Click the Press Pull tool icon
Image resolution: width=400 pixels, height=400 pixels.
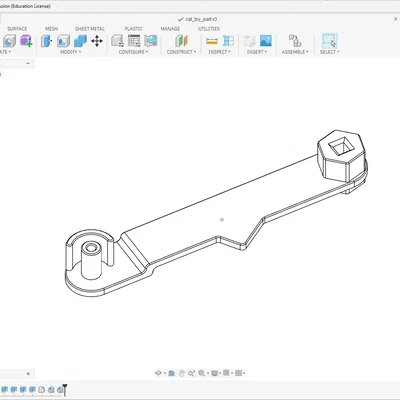[x=47, y=41]
